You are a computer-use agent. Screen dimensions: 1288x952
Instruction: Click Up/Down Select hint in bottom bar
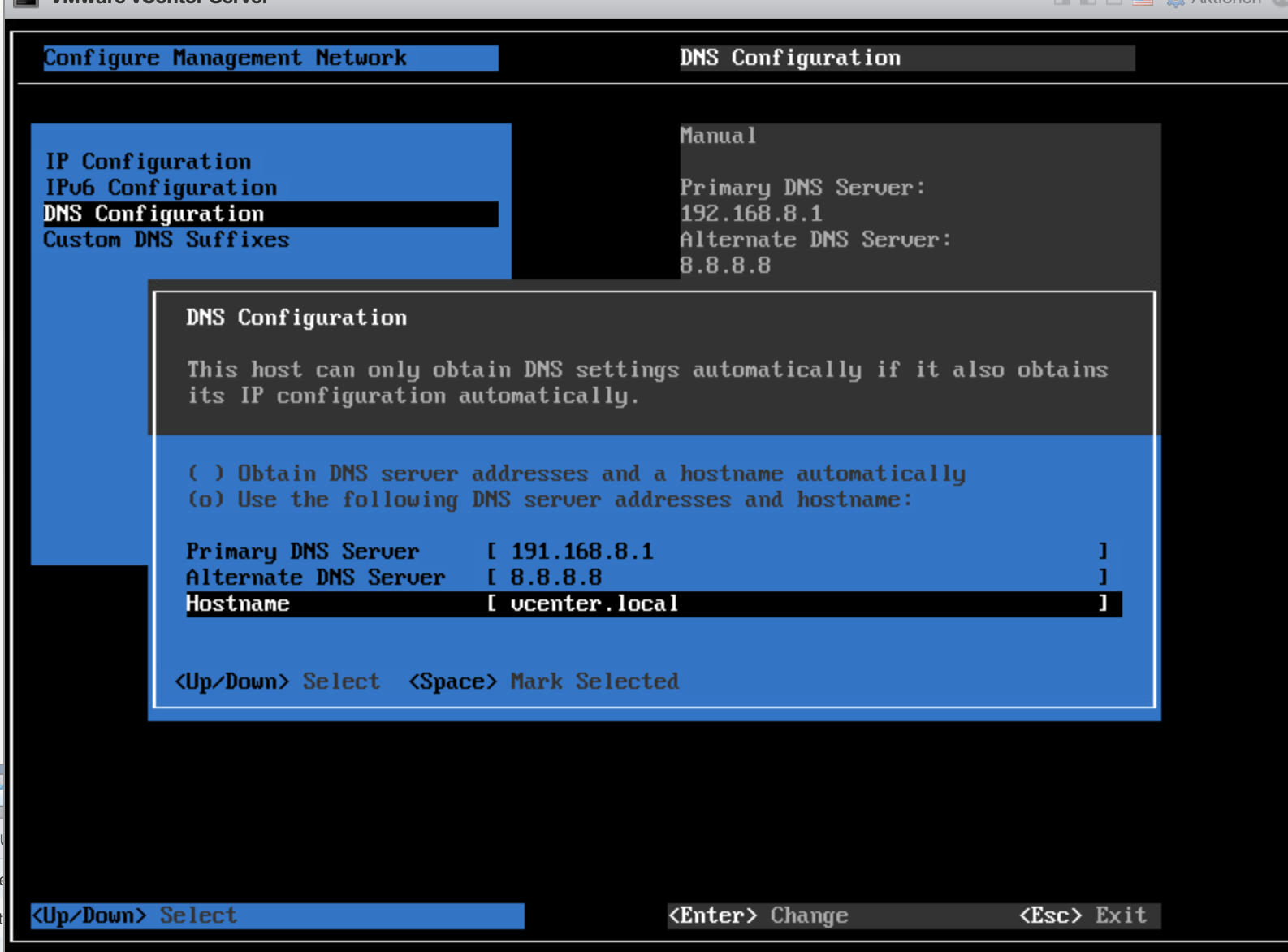pyautogui.click(x=134, y=915)
